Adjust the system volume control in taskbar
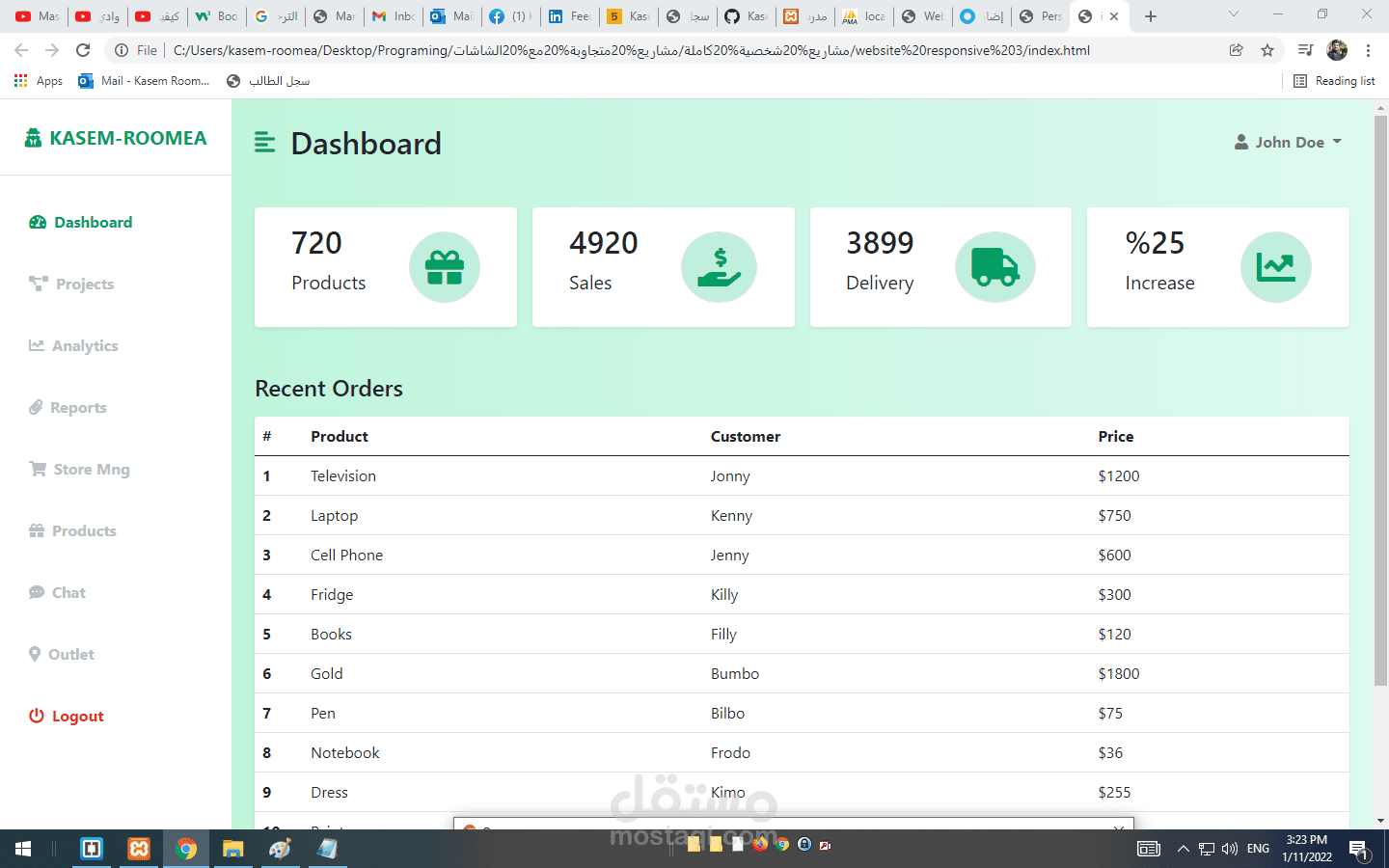The image size is (1389, 868). coord(1229,849)
